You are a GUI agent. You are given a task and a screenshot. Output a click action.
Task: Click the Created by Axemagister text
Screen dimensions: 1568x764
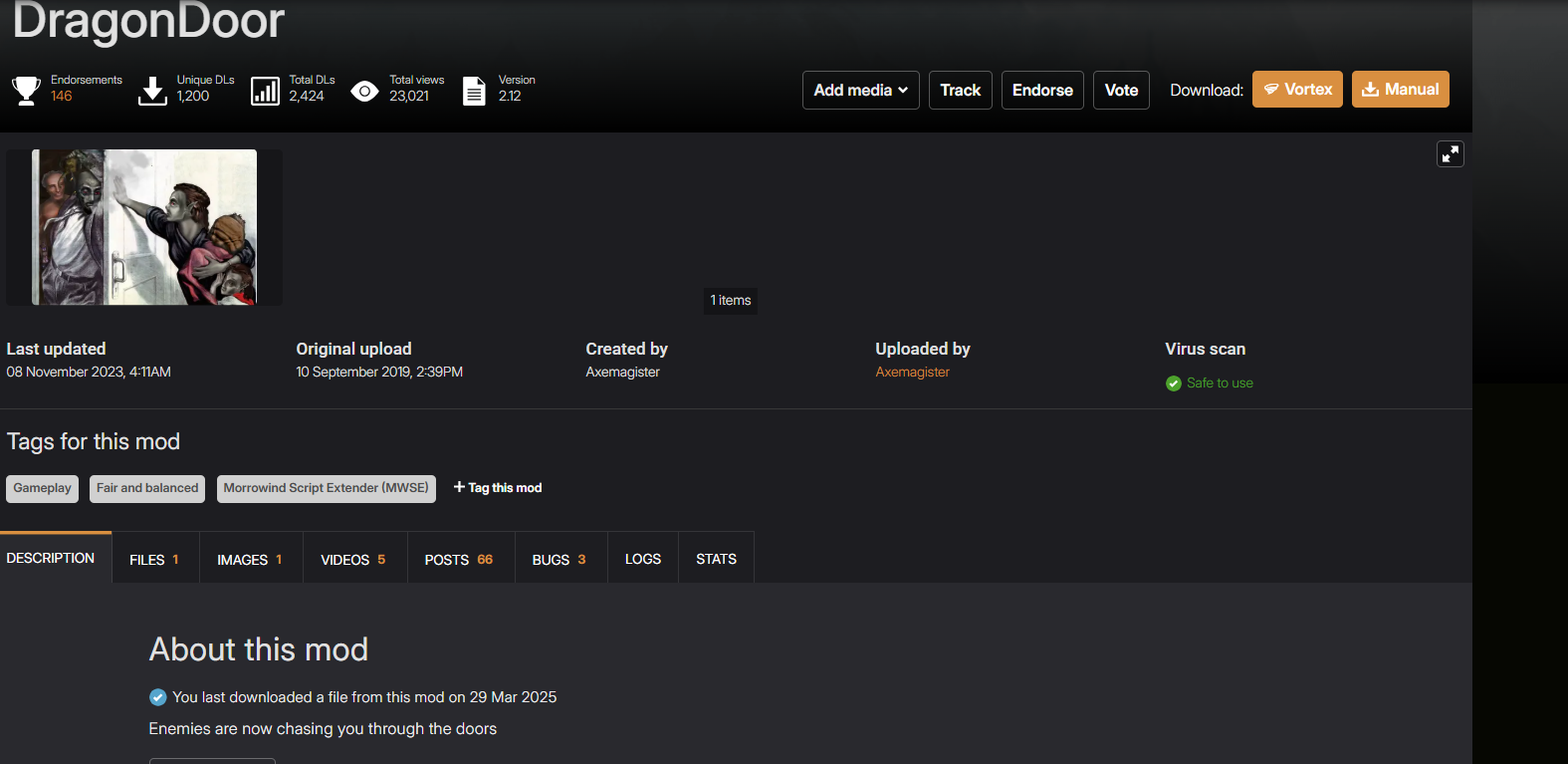[x=623, y=372]
